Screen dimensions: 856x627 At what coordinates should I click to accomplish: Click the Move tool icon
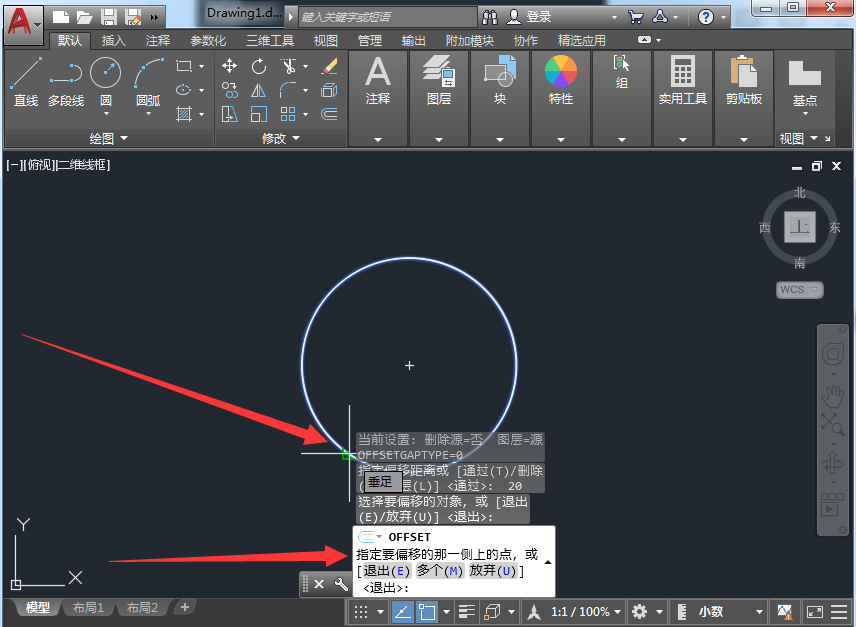pos(229,67)
